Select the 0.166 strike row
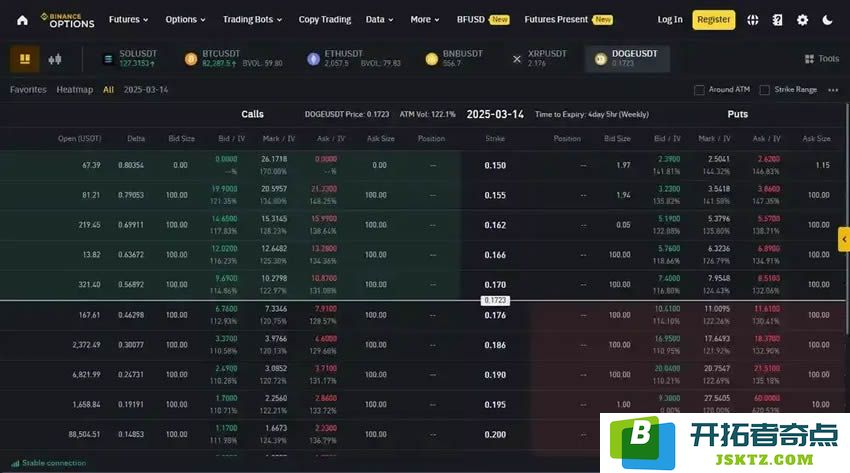Screen dimensions: 850x473 coord(423,255)
